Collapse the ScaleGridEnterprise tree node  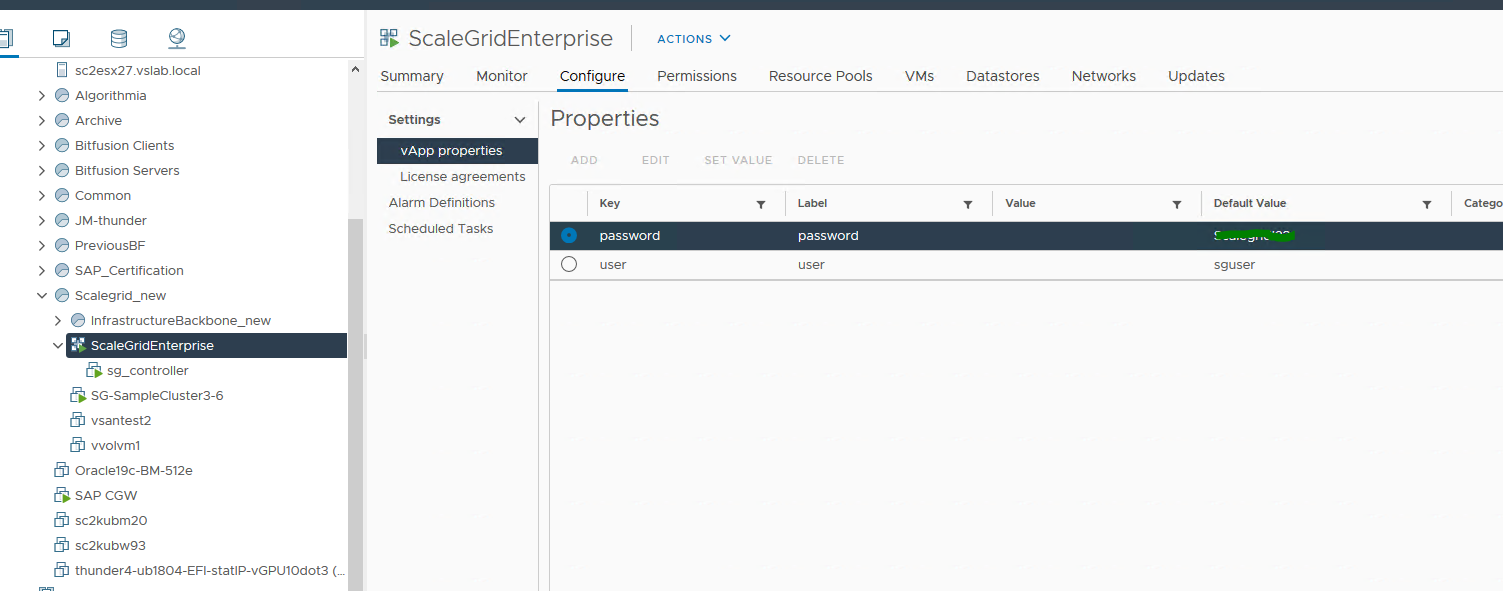(x=58, y=346)
